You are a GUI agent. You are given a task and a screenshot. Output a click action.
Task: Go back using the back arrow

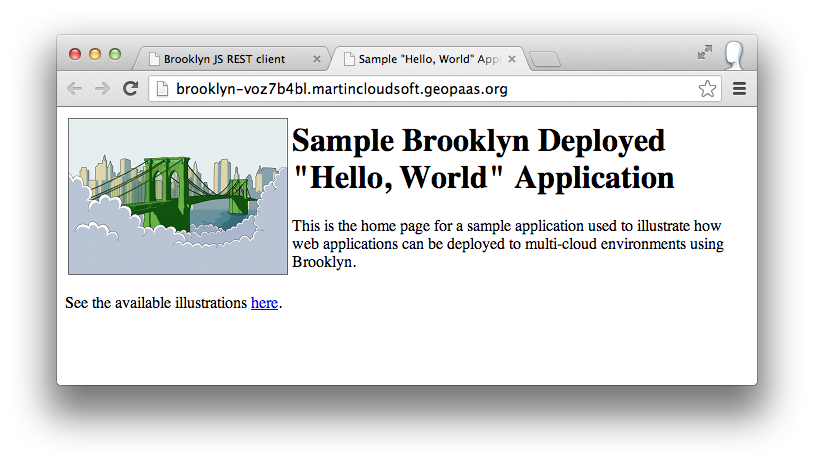click(x=74, y=89)
